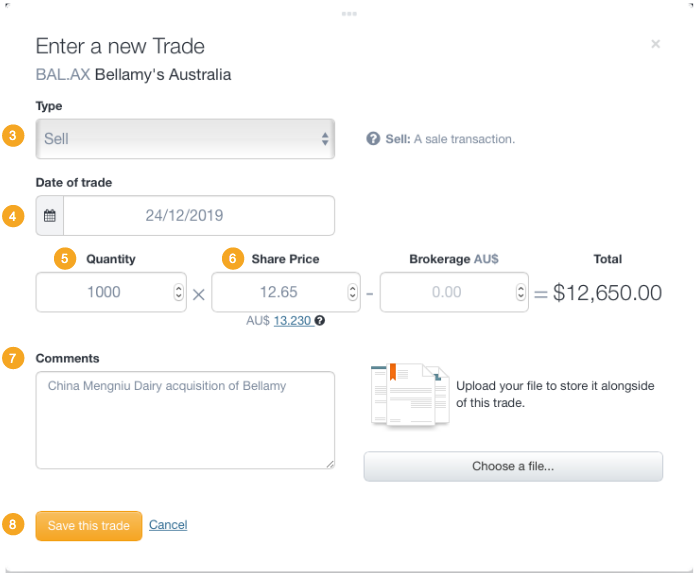697x573 pixels.
Task: Open the trade Type dropdown
Action: tap(185, 139)
